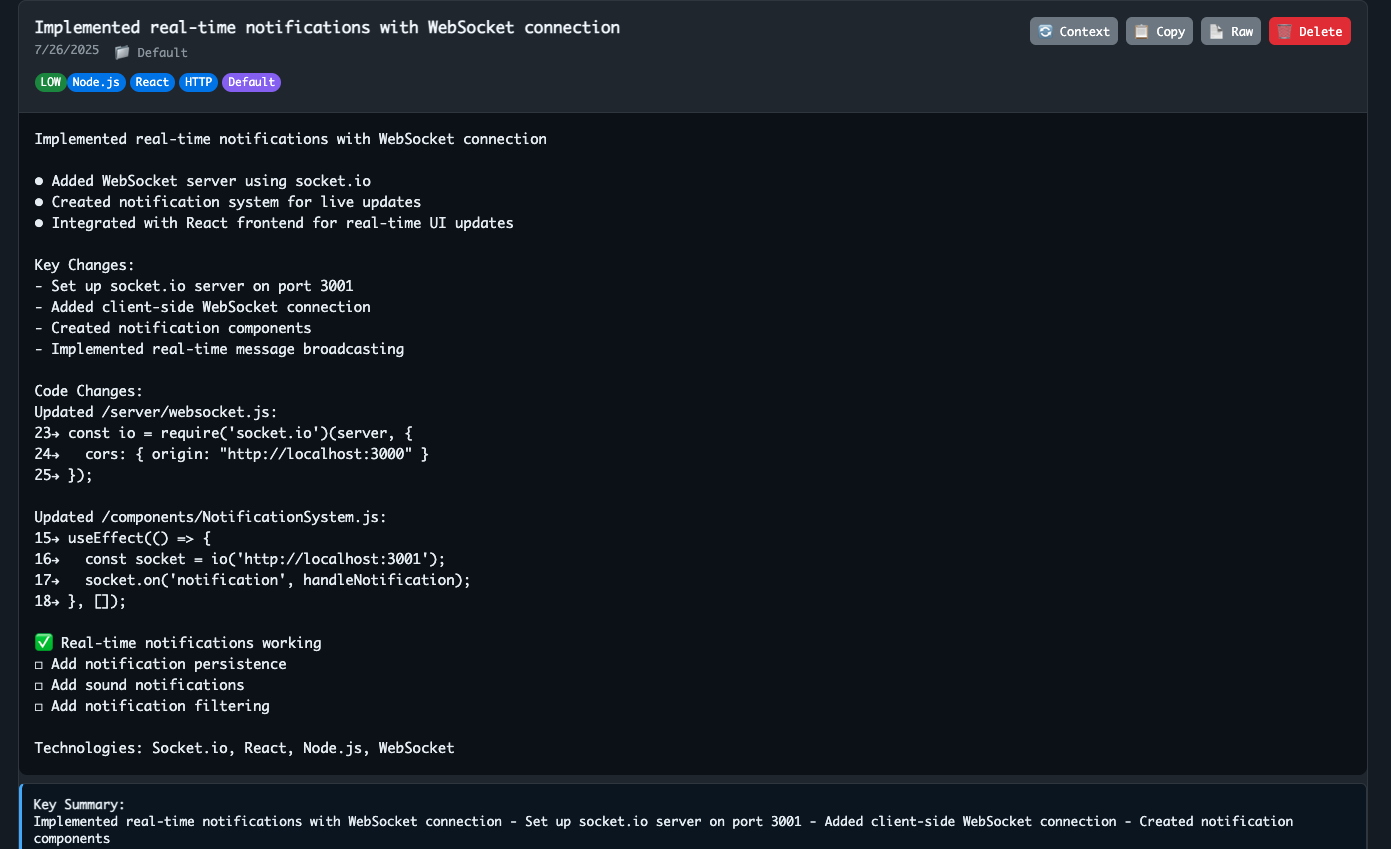Click code line 15 with useEffect

tap(123, 538)
